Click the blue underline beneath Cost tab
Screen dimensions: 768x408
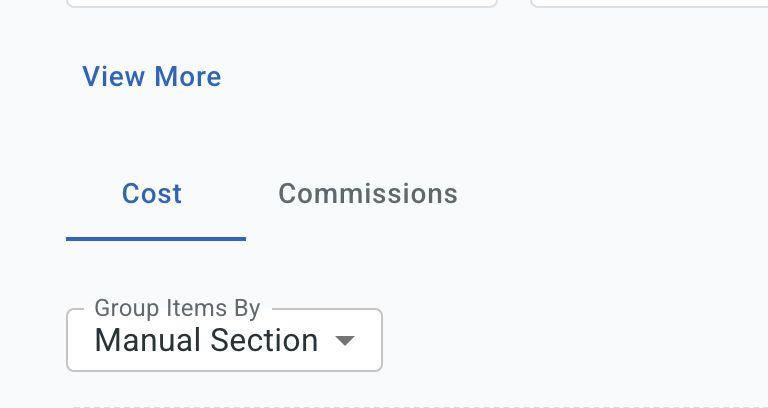click(155, 238)
